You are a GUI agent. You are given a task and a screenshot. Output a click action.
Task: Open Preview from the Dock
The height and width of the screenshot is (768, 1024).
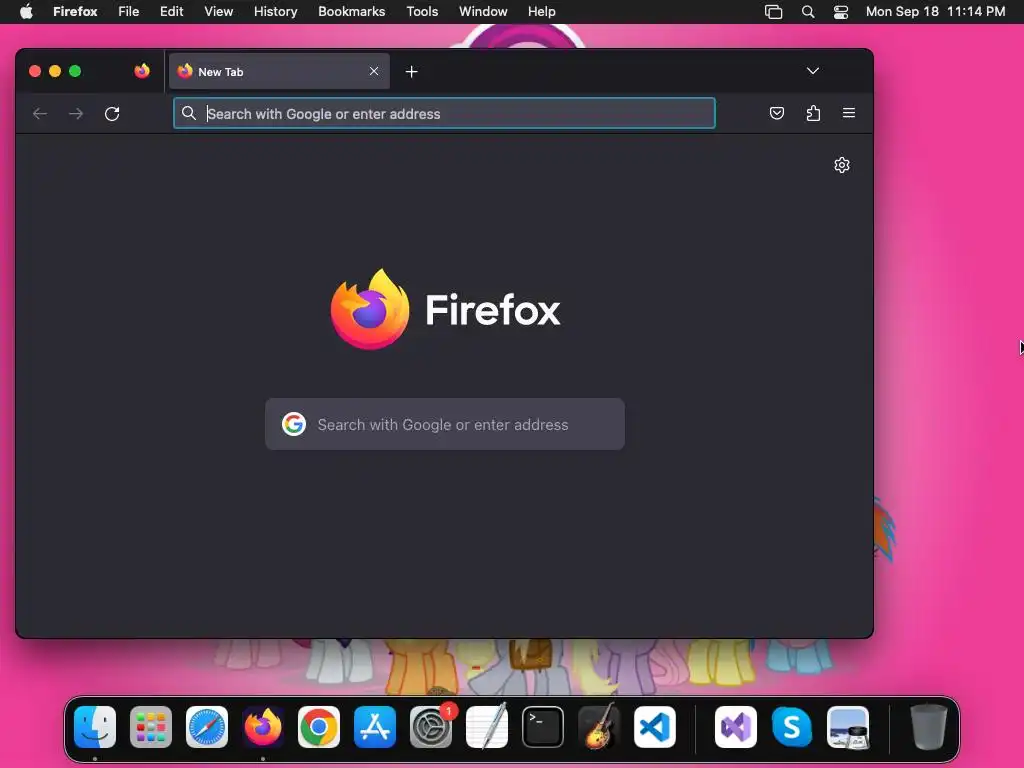(848, 727)
